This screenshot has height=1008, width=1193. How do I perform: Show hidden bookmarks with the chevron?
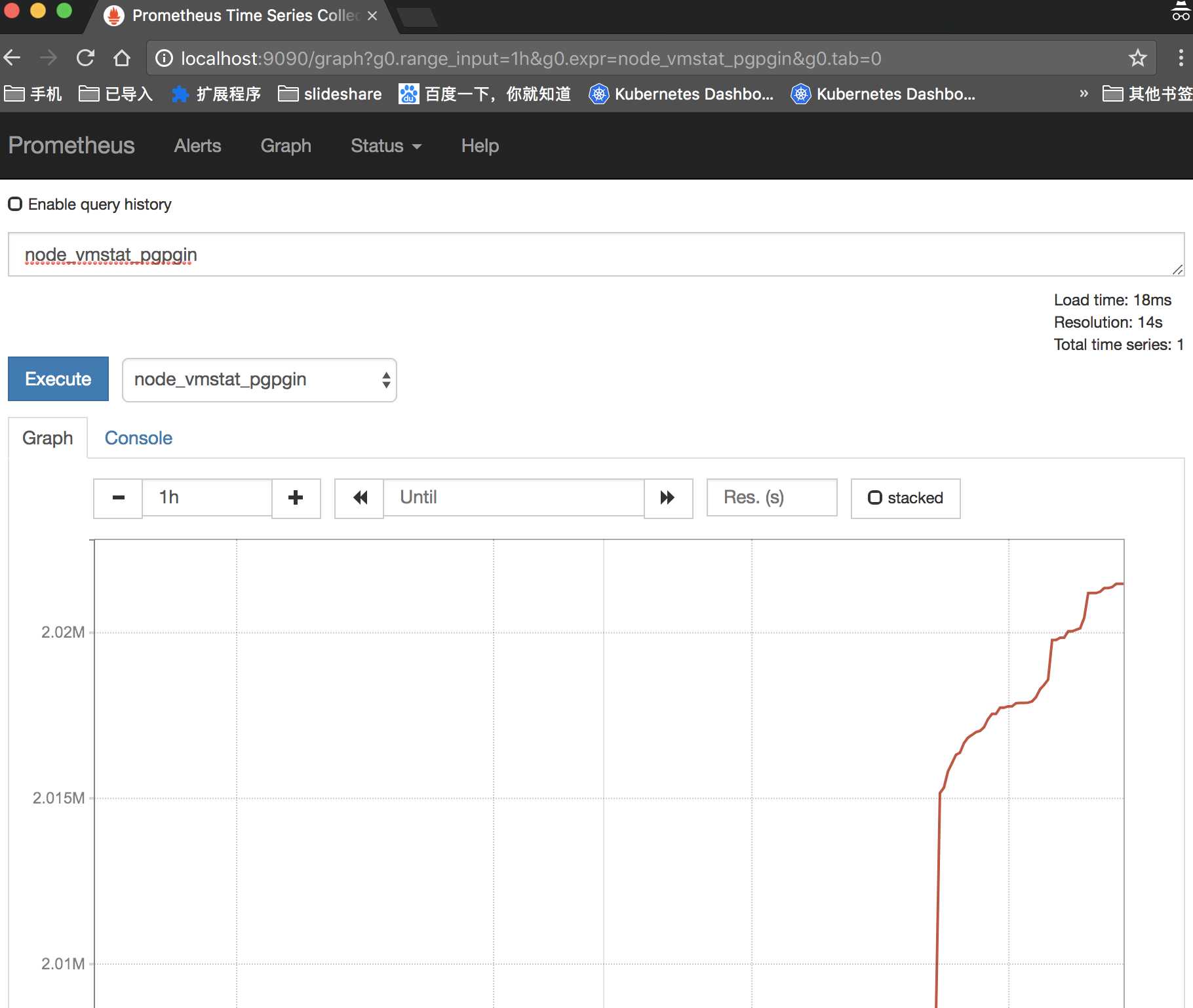point(1084,94)
